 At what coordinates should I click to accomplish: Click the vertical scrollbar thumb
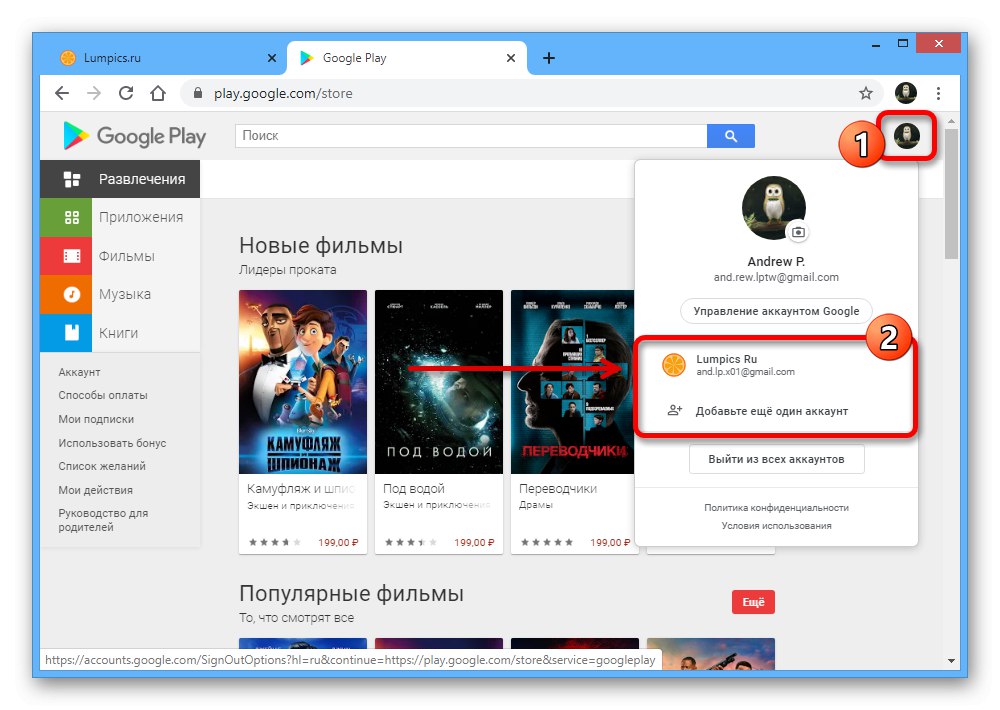click(x=952, y=193)
